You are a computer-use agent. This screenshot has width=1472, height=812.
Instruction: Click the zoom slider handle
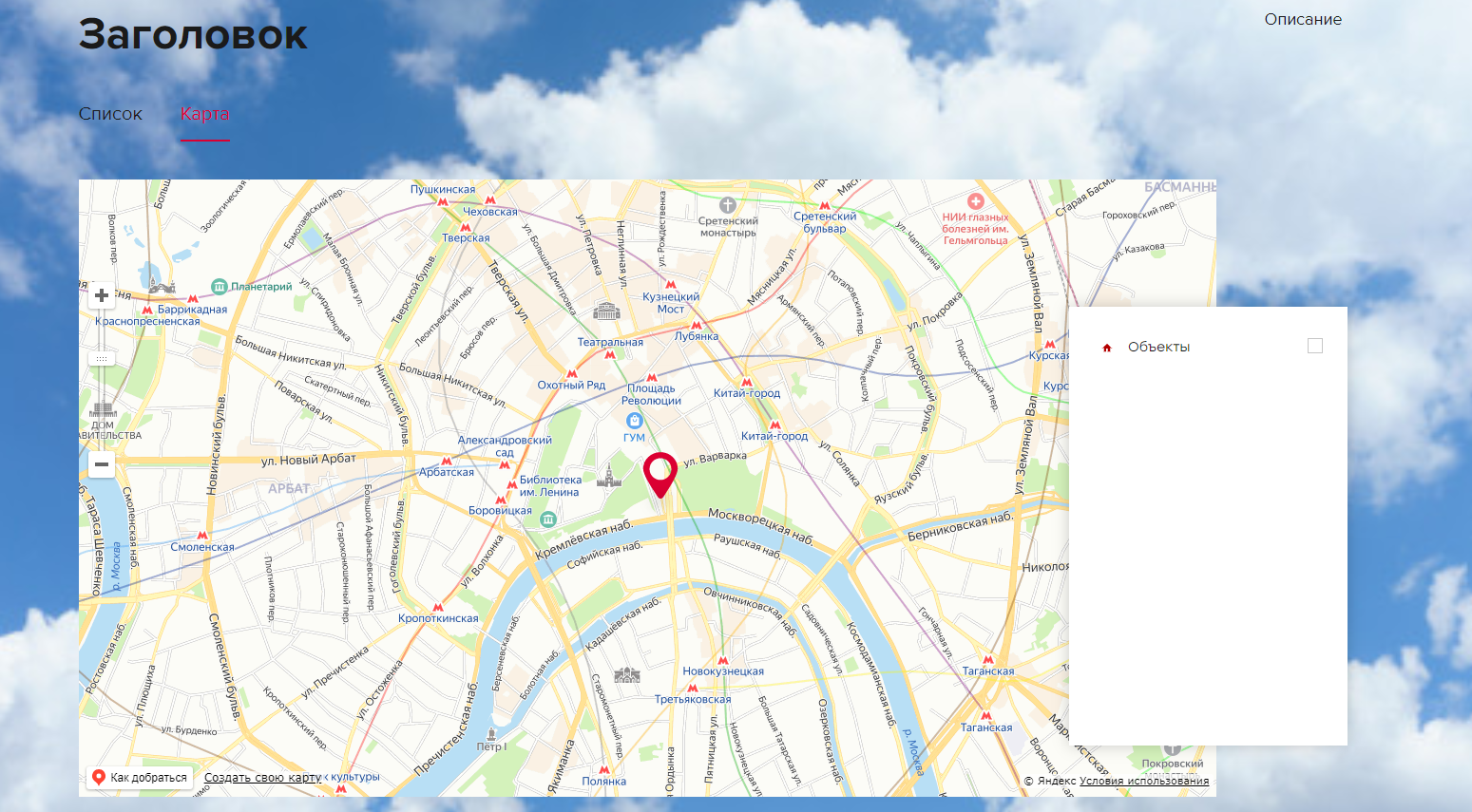[x=102, y=358]
